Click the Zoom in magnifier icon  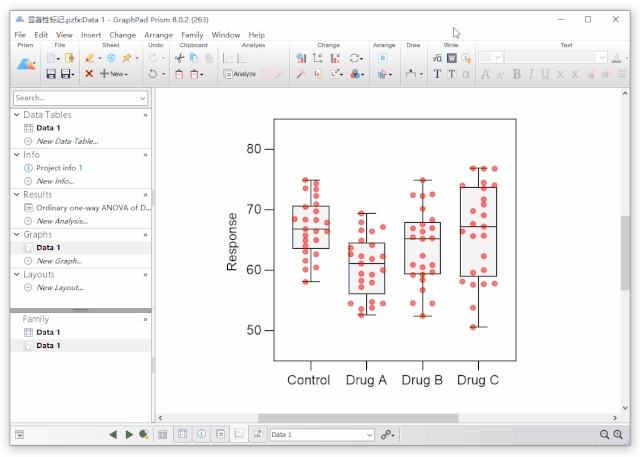618,435
